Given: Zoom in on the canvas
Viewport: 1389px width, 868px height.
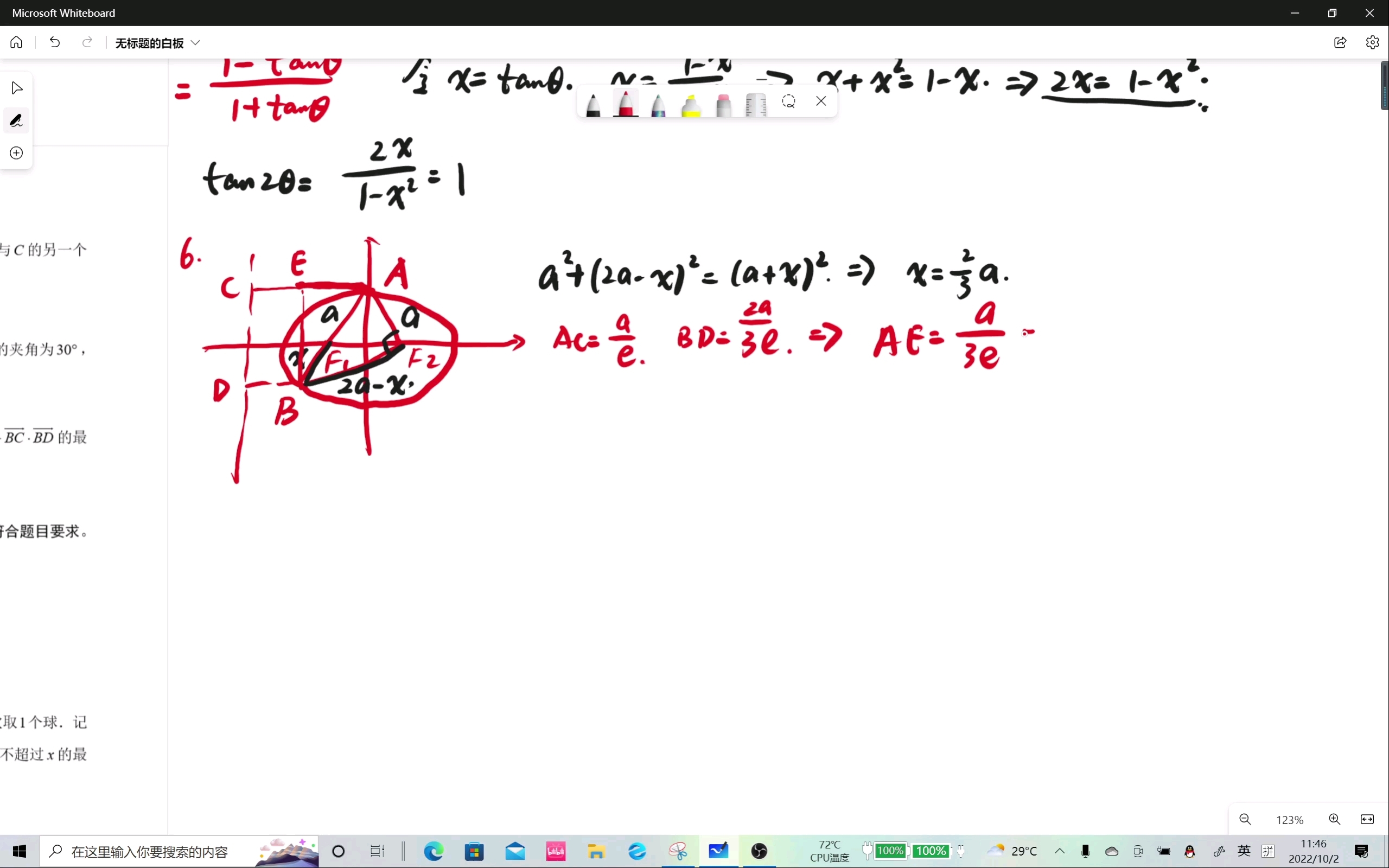Looking at the screenshot, I should [x=1335, y=819].
